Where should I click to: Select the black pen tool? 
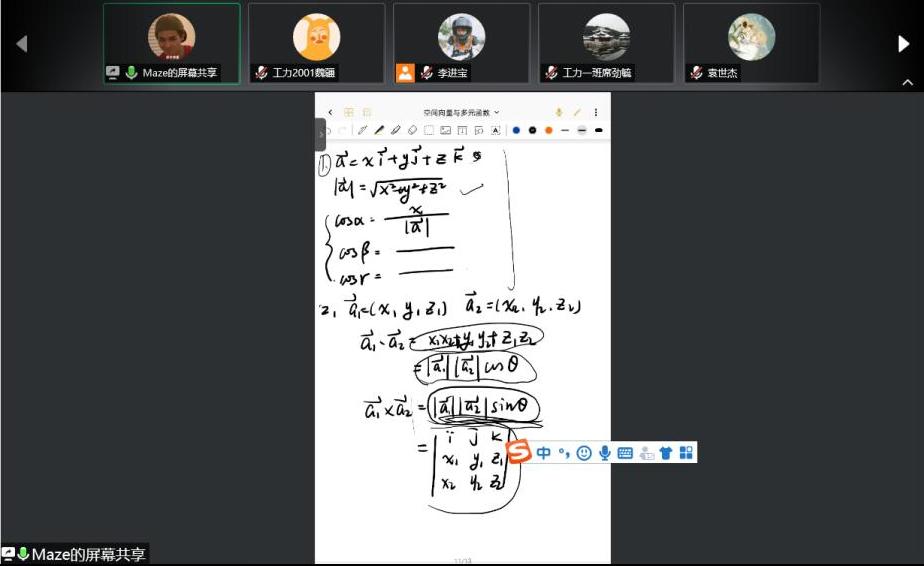(x=379, y=130)
